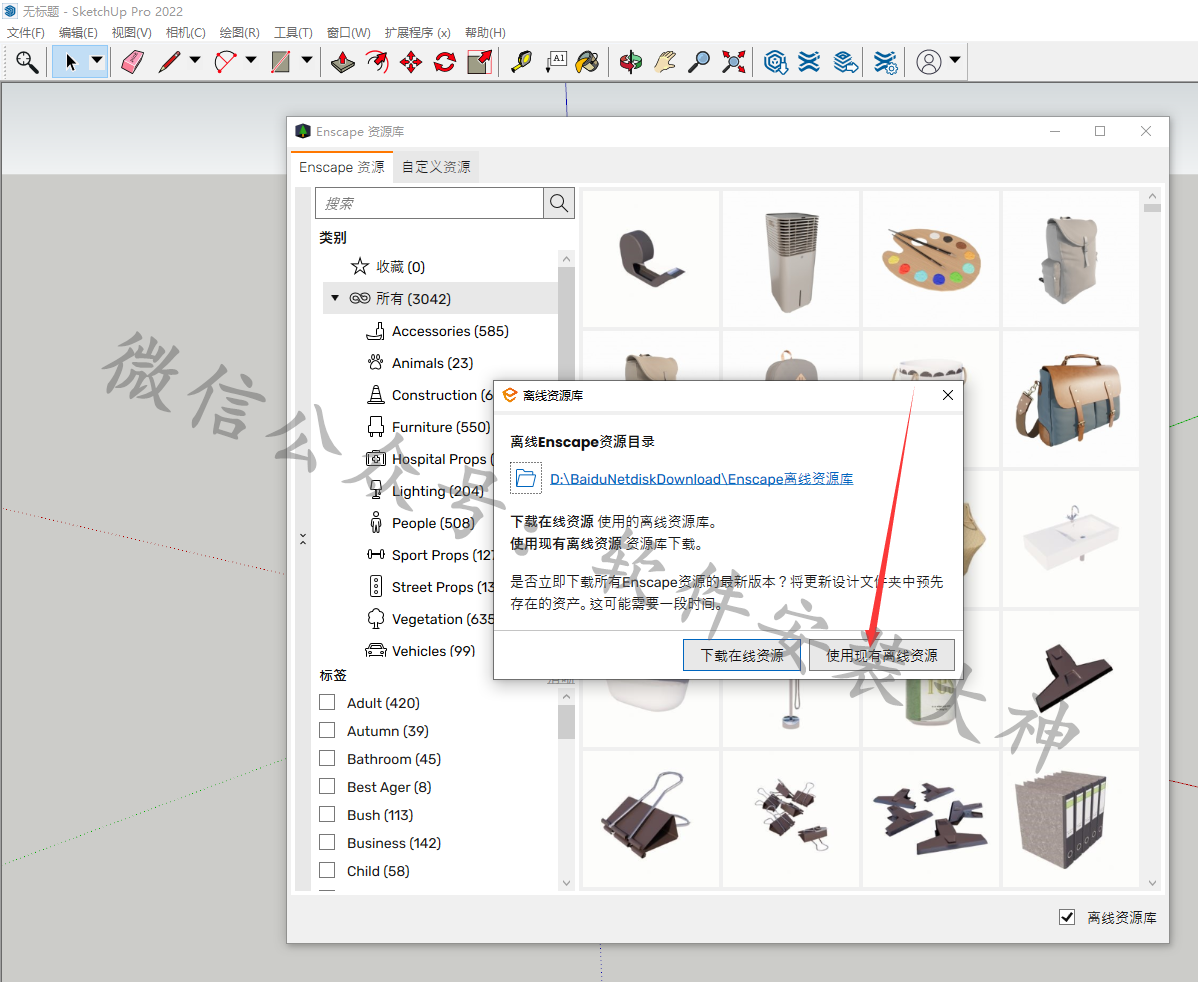
Task: Pick the Eraser tool
Action: click(133, 62)
